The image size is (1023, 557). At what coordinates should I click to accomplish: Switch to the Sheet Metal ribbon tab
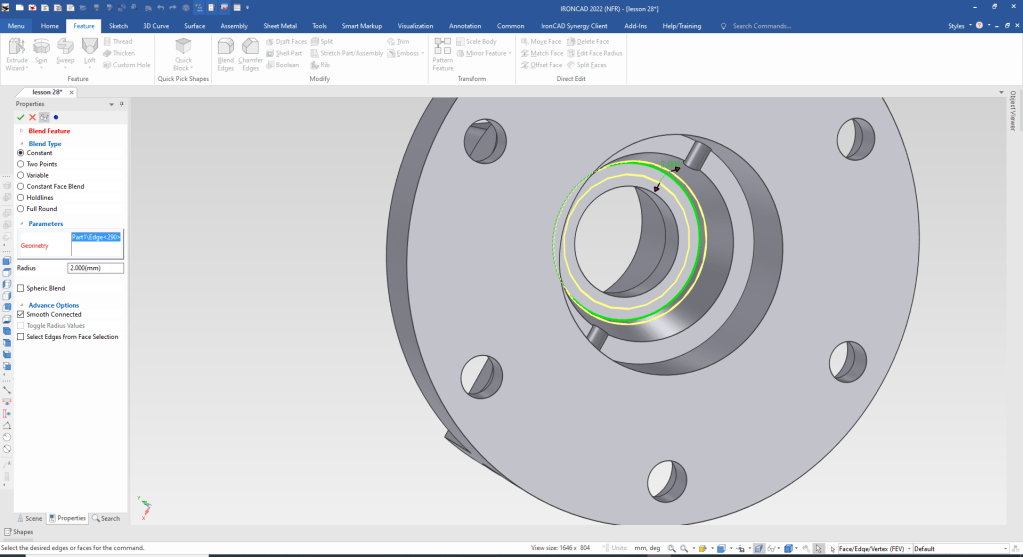[280, 25]
